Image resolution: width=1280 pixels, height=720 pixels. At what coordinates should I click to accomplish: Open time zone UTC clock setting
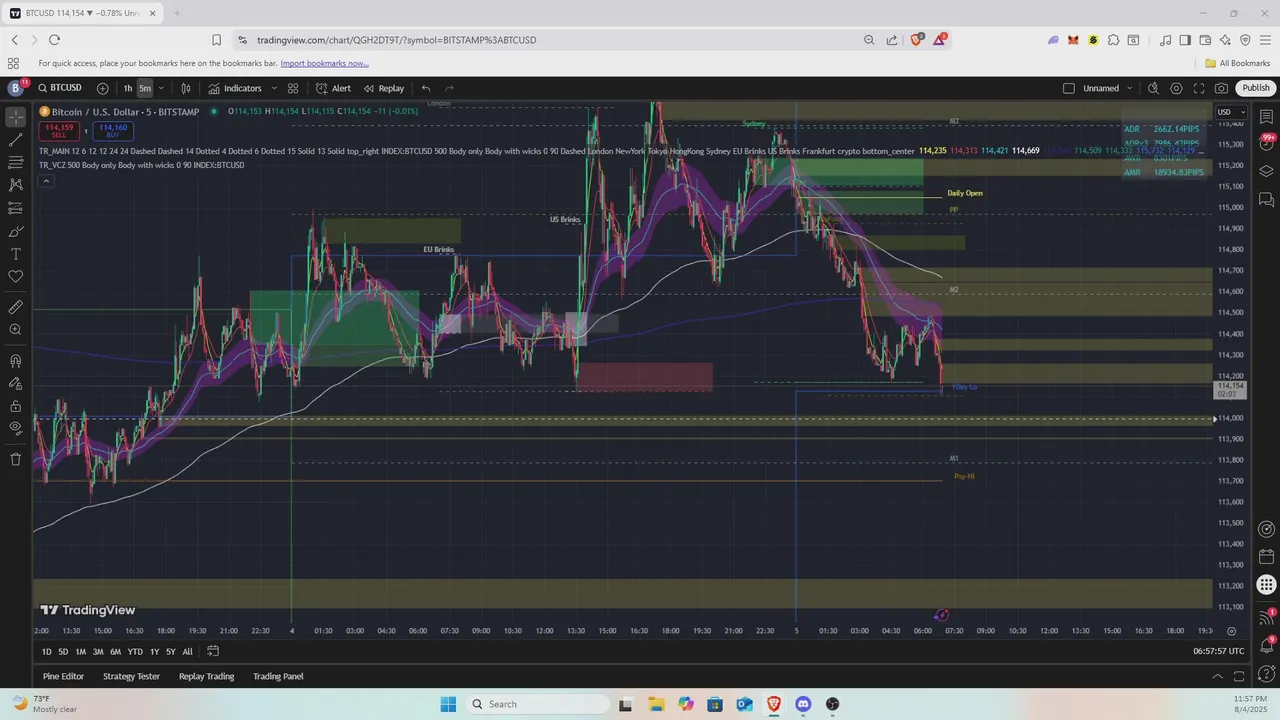(1219, 651)
